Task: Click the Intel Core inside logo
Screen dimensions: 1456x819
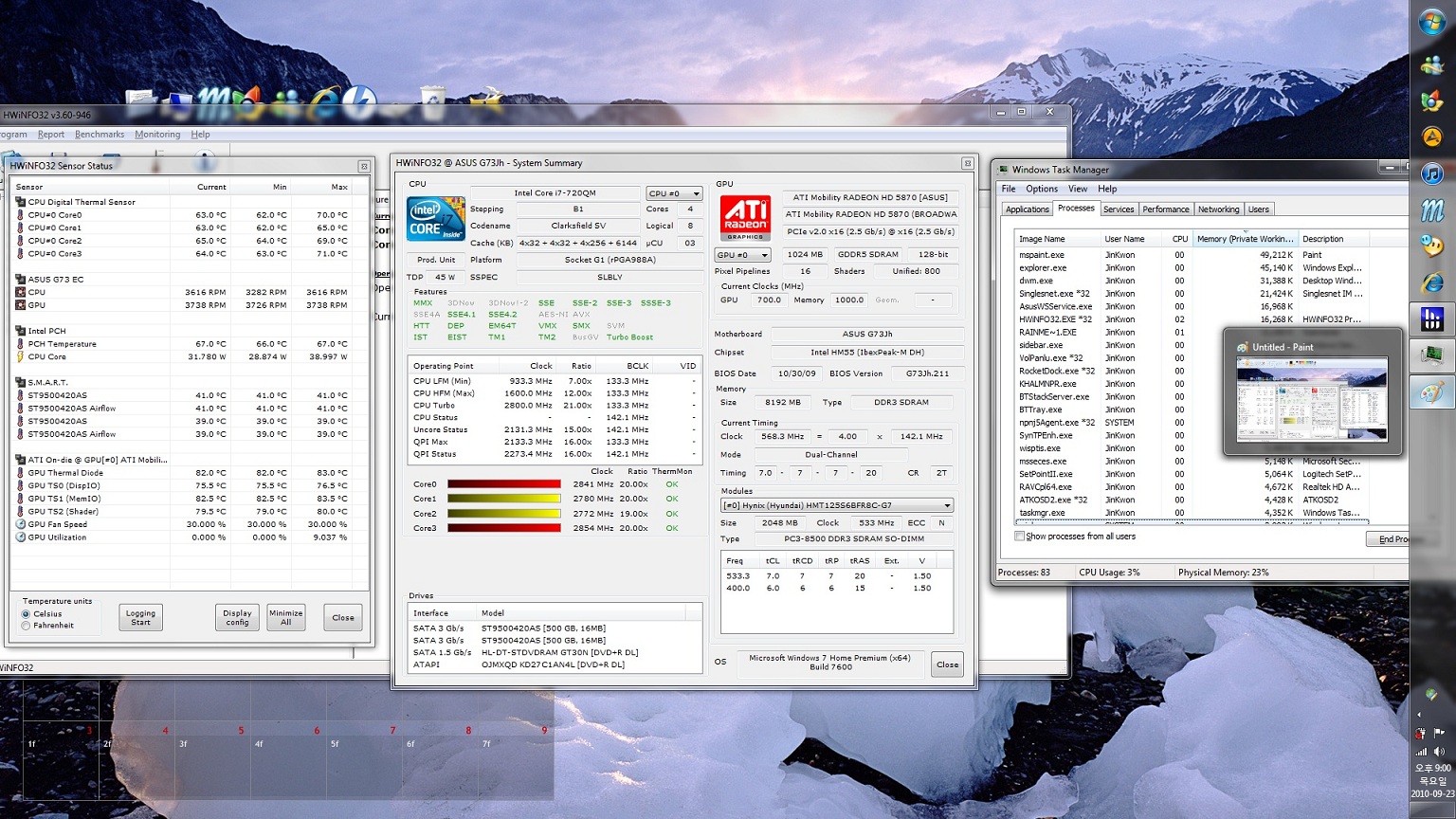Action: click(435, 219)
